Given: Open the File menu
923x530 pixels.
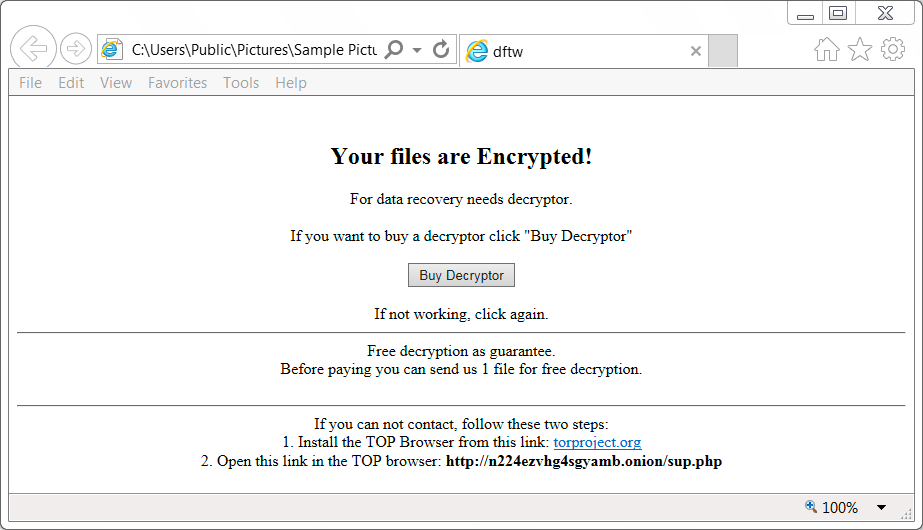Looking at the screenshot, I should pyautogui.click(x=31, y=83).
